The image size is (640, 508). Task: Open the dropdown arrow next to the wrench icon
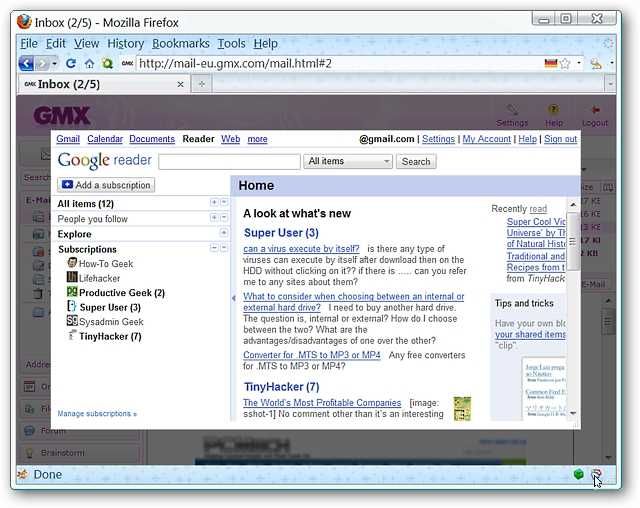611,63
